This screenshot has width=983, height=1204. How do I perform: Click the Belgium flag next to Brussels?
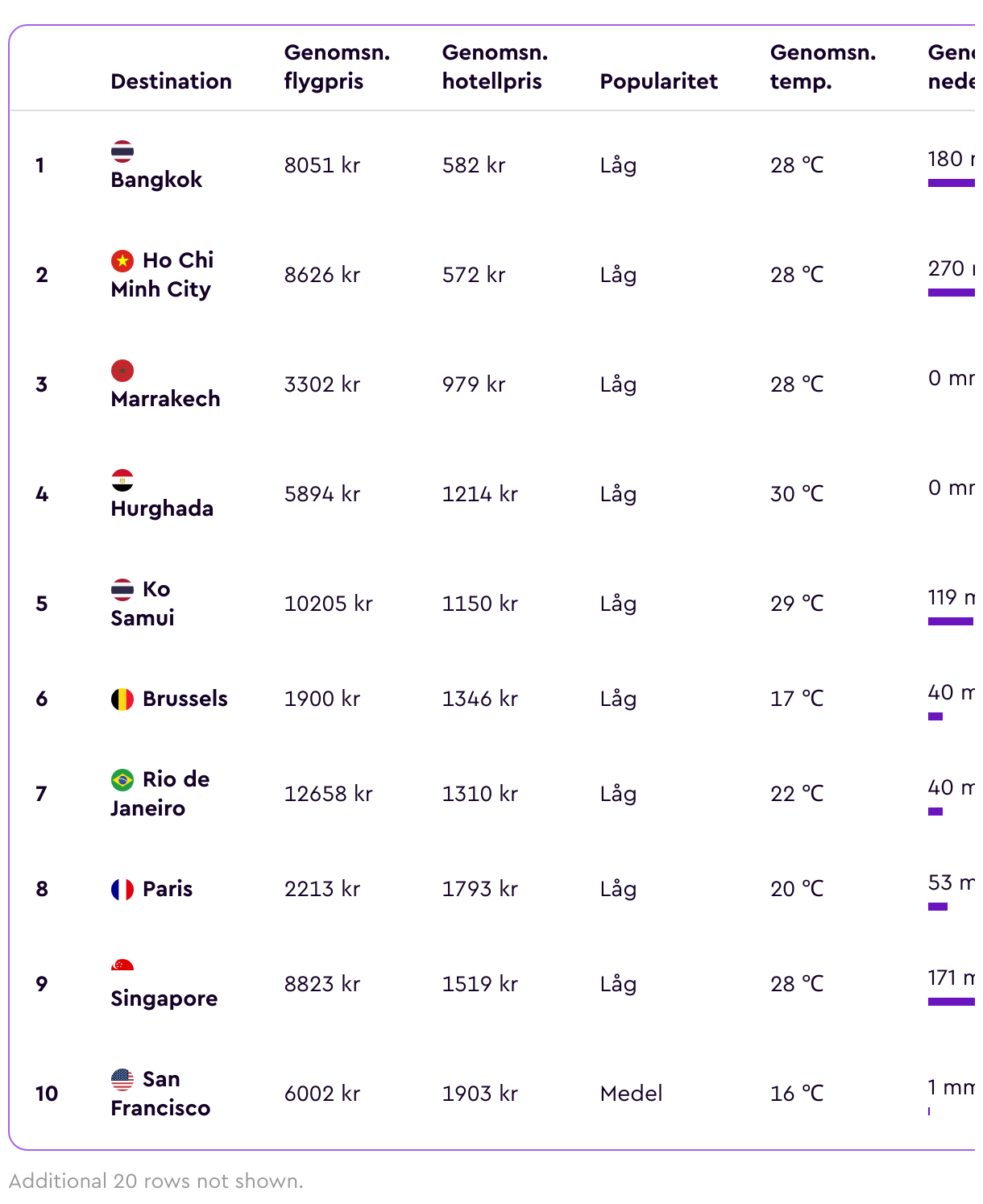(x=122, y=699)
